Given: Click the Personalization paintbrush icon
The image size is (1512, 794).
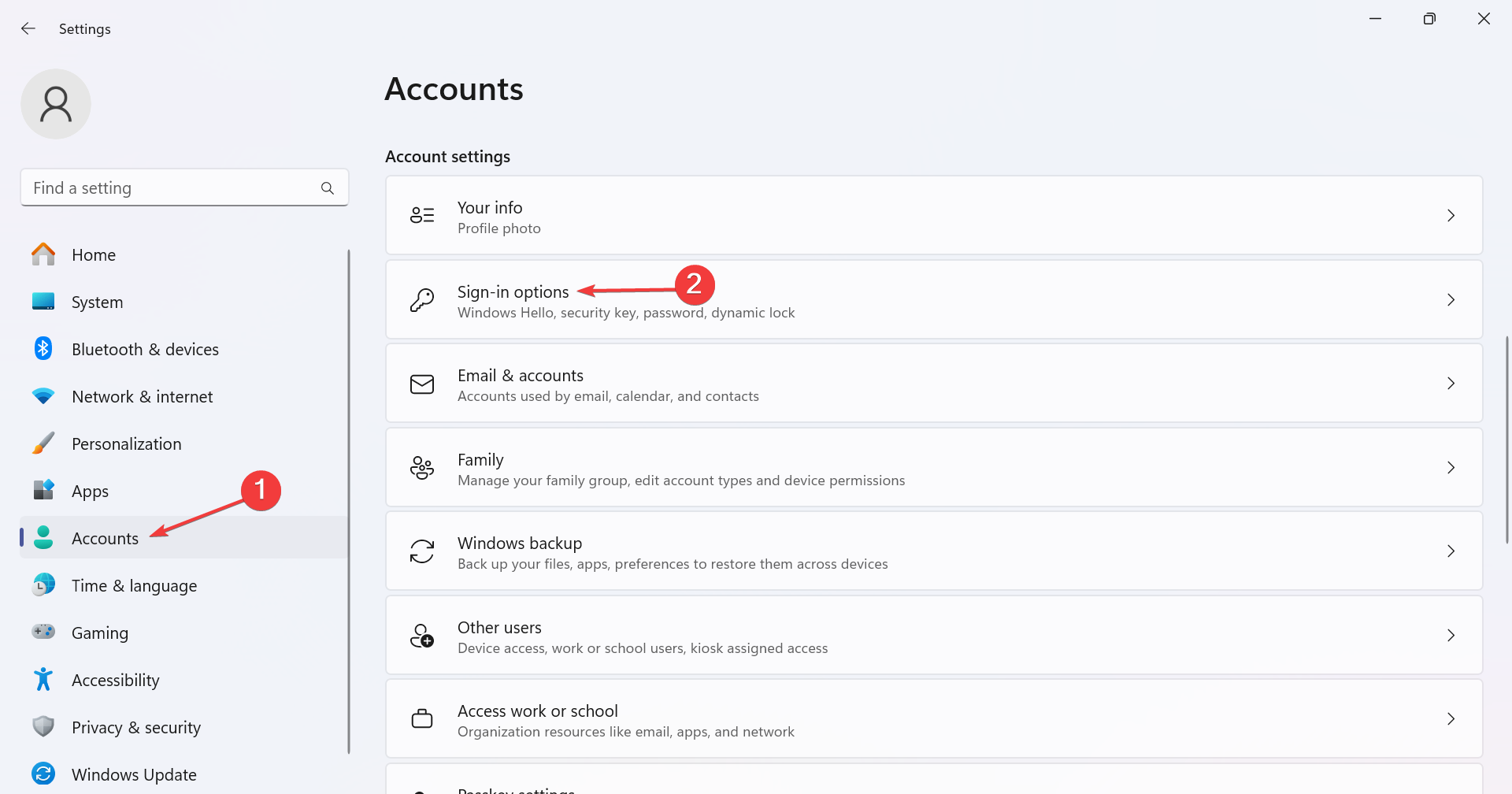Looking at the screenshot, I should tap(43, 443).
